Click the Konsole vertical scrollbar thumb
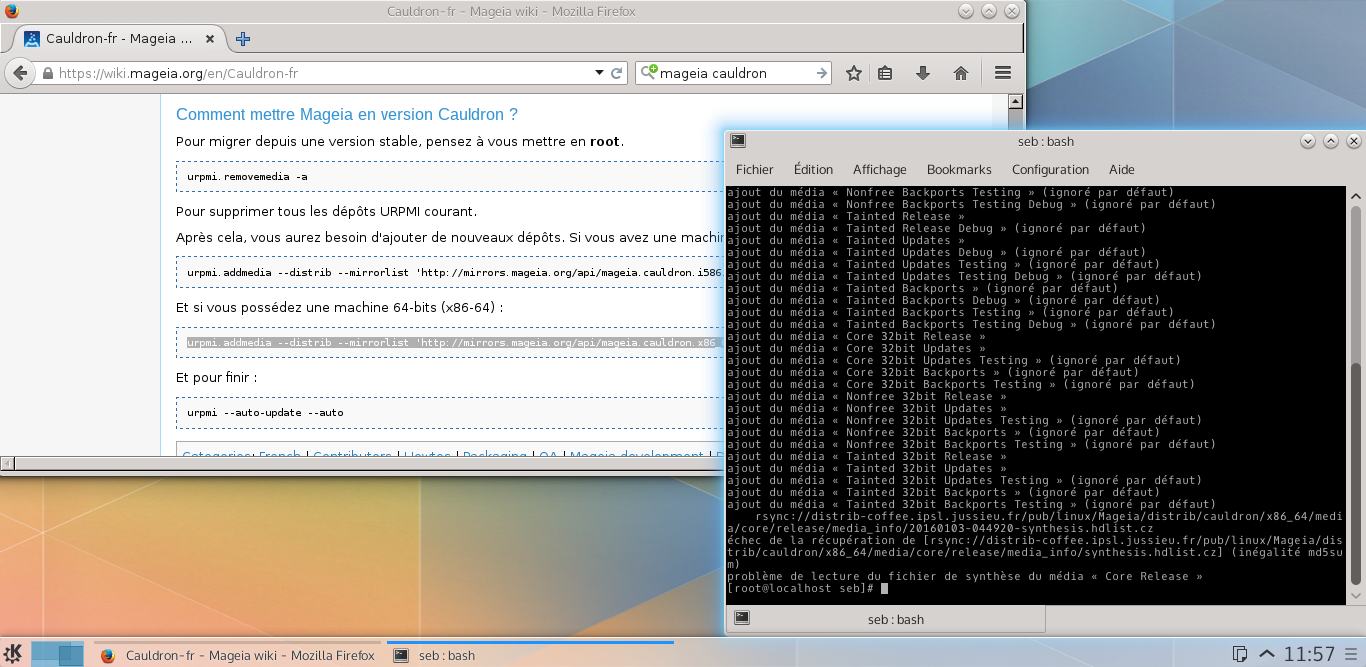1366x667 pixels. click(x=1355, y=475)
